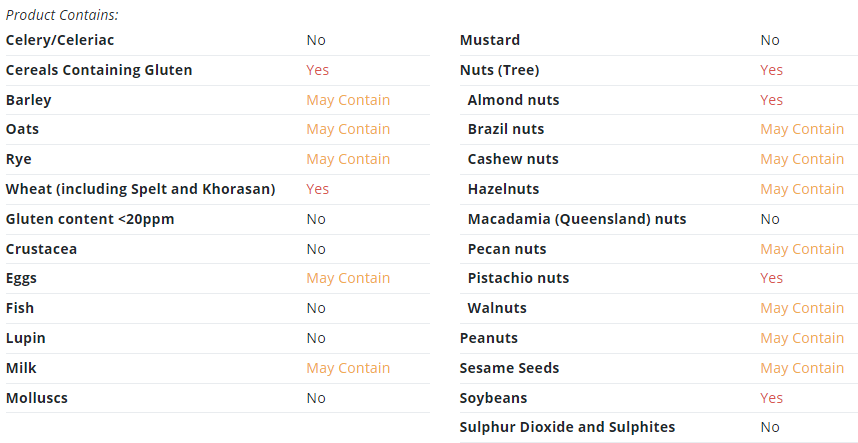Click the Macadamia (Queensland) nuts label
This screenshot has width=858, height=443.
[577, 219]
